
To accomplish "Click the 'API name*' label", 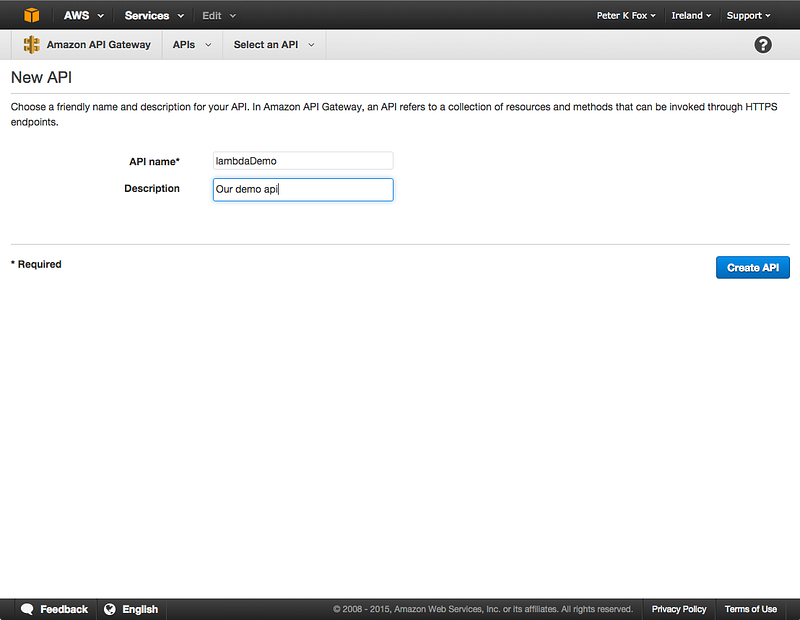I will pyautogui.click(x=154, y=162).
